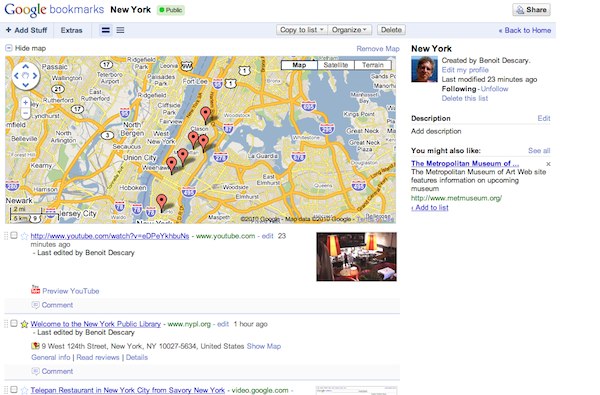Click the Preview YouTube icon

pyautogui.click(x=36, y=289)
